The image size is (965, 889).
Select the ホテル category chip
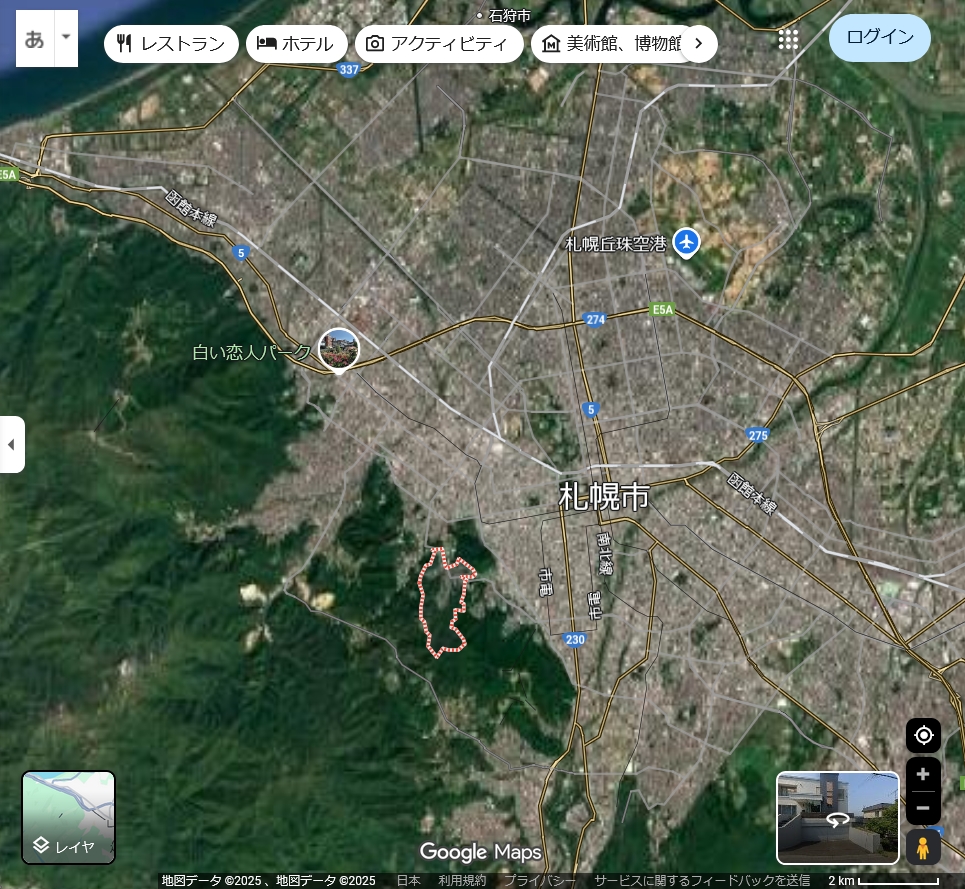296,44
